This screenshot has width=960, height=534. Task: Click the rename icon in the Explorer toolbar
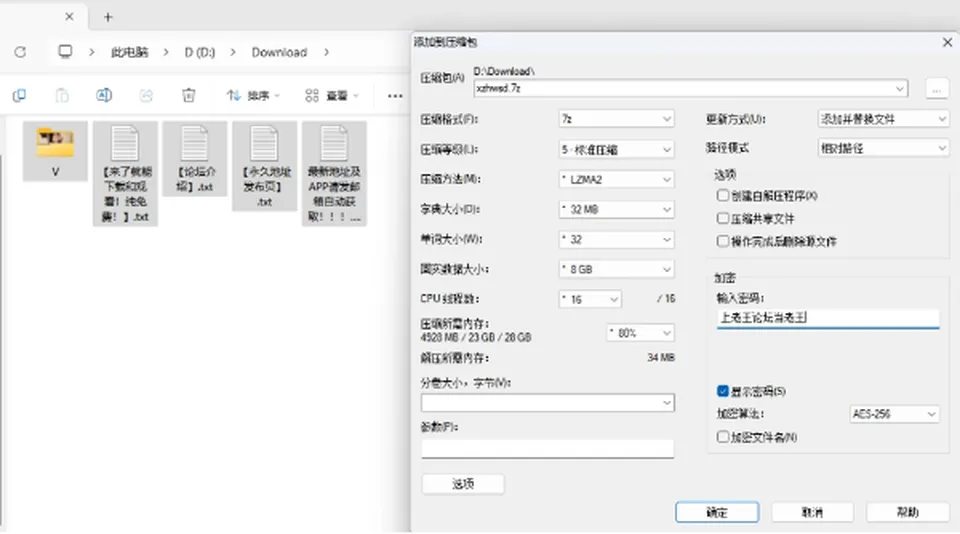pos(104,95)
